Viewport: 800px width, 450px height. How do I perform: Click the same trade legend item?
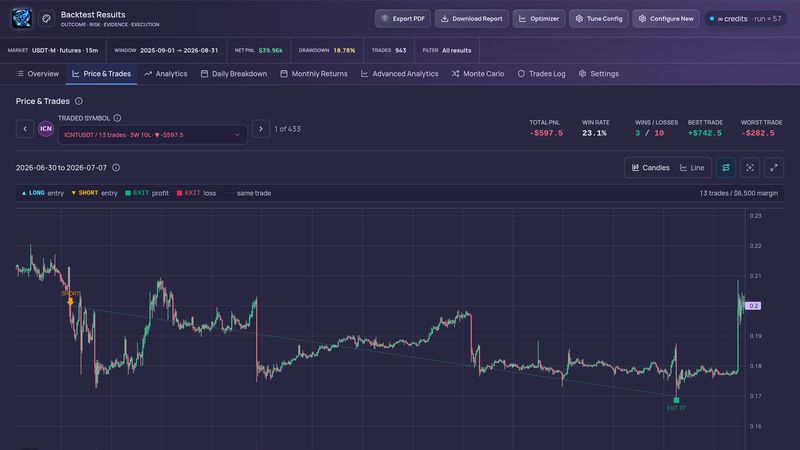(x=248, y=193)
